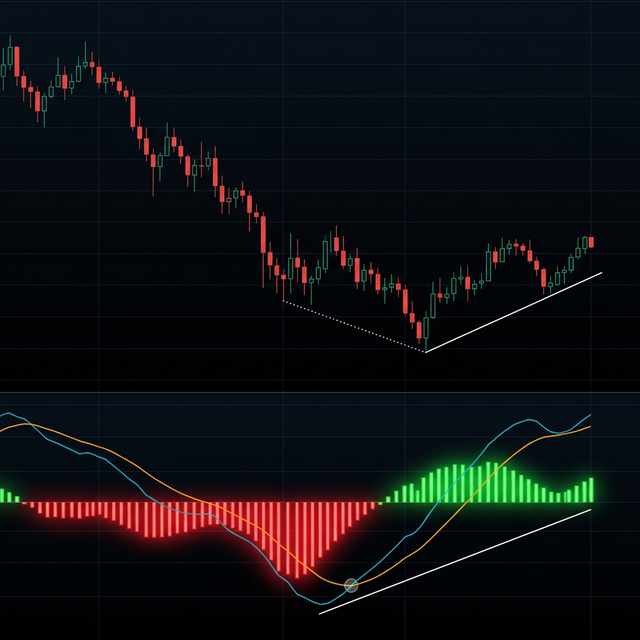Screen dimensions: 640x640
Task: Select the dotted descending trendline on price chart
Action: coord(354,327)
